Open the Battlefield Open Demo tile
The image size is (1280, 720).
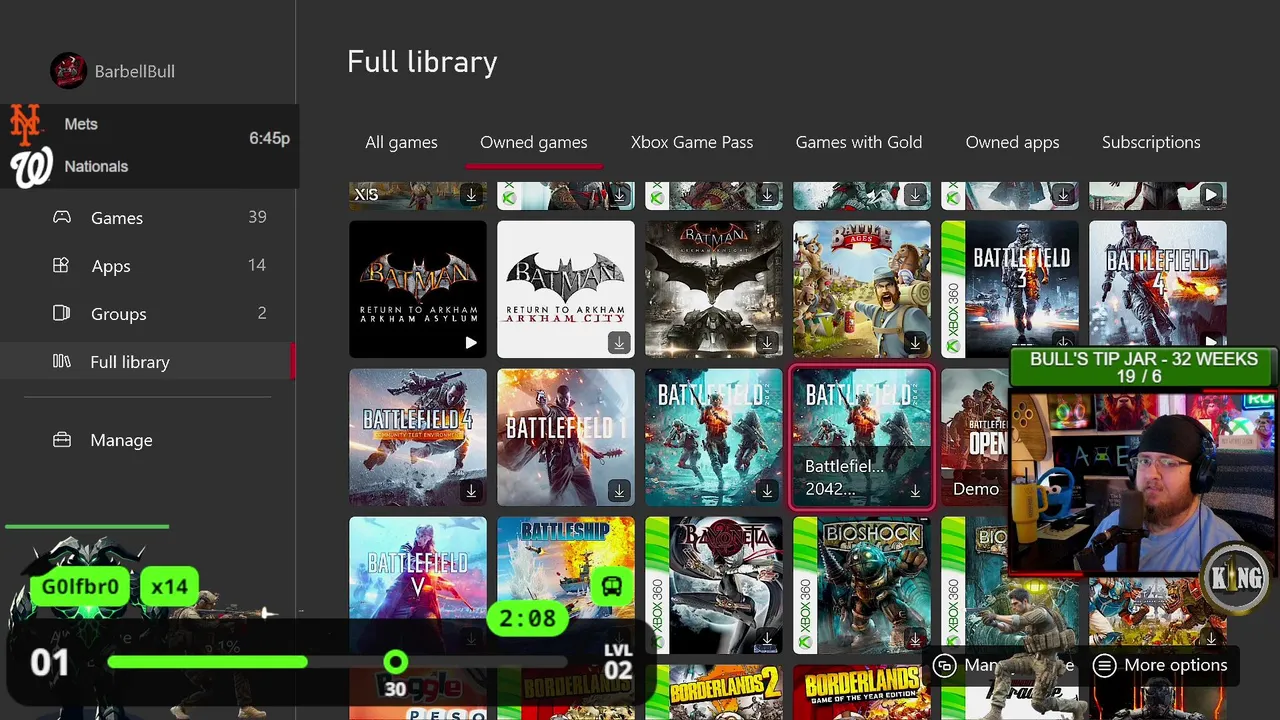pos(975,437)
